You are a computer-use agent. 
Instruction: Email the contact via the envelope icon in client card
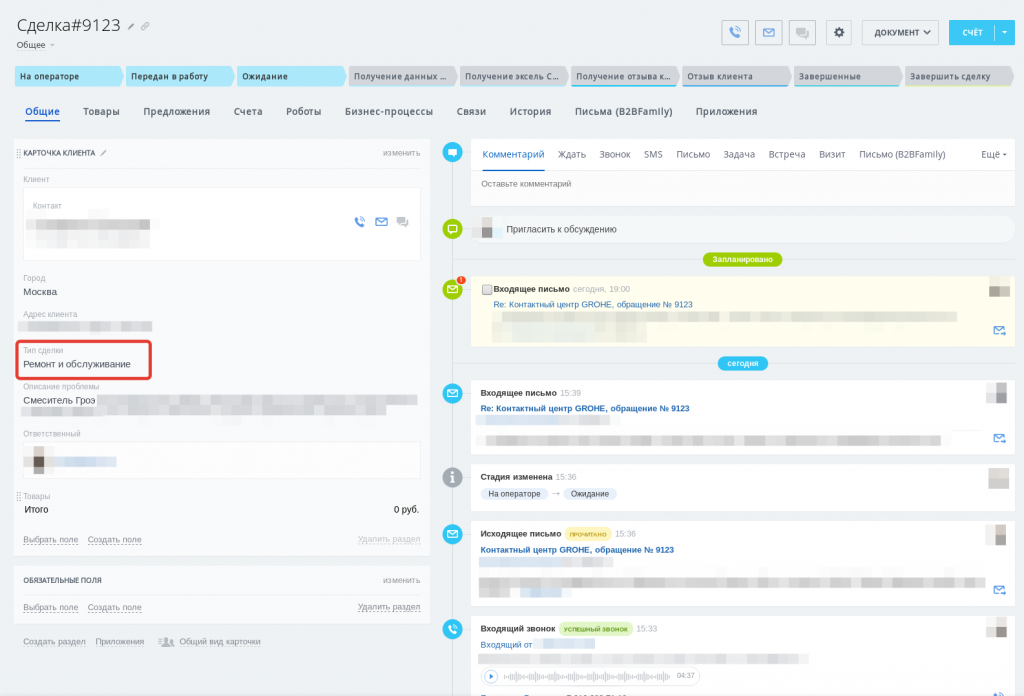(x=381, y=222)
